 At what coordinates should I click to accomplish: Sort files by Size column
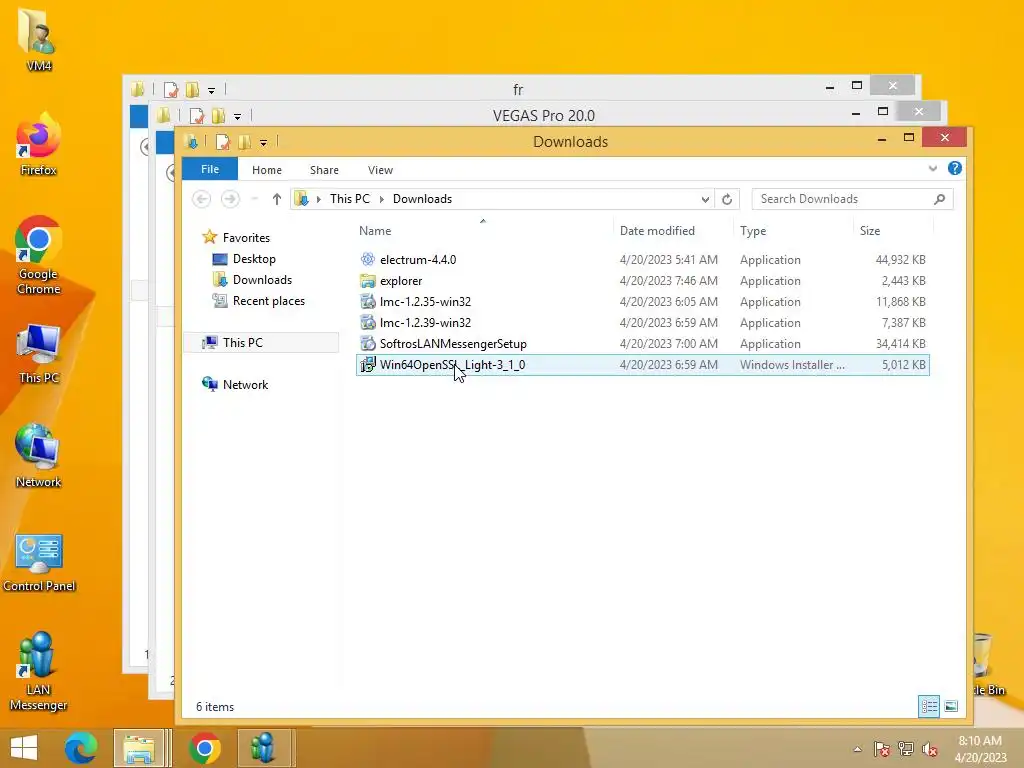893,231
